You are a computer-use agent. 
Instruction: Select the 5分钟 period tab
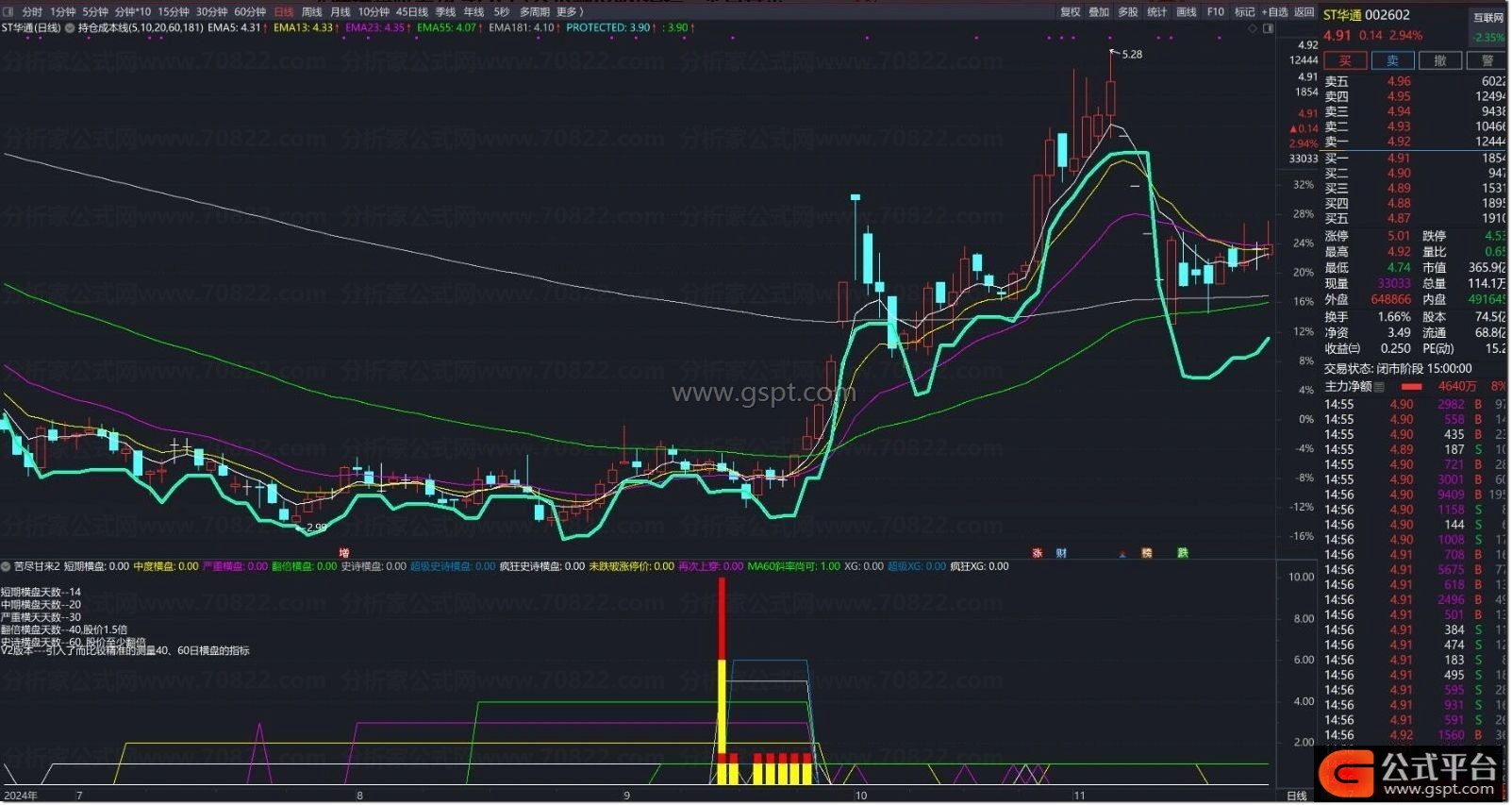(95, 12)
